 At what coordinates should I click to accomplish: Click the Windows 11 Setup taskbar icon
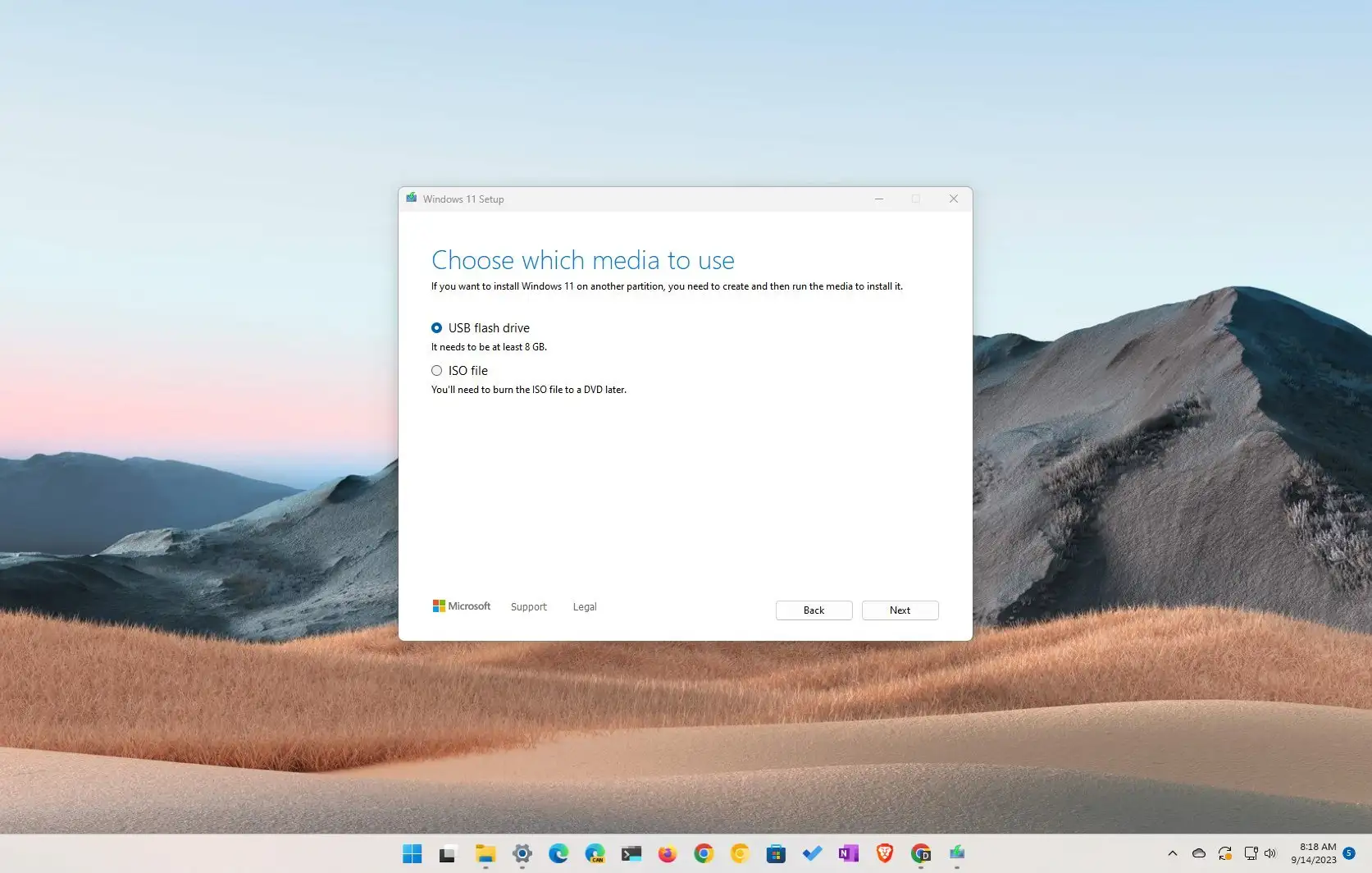click(957, 854)
